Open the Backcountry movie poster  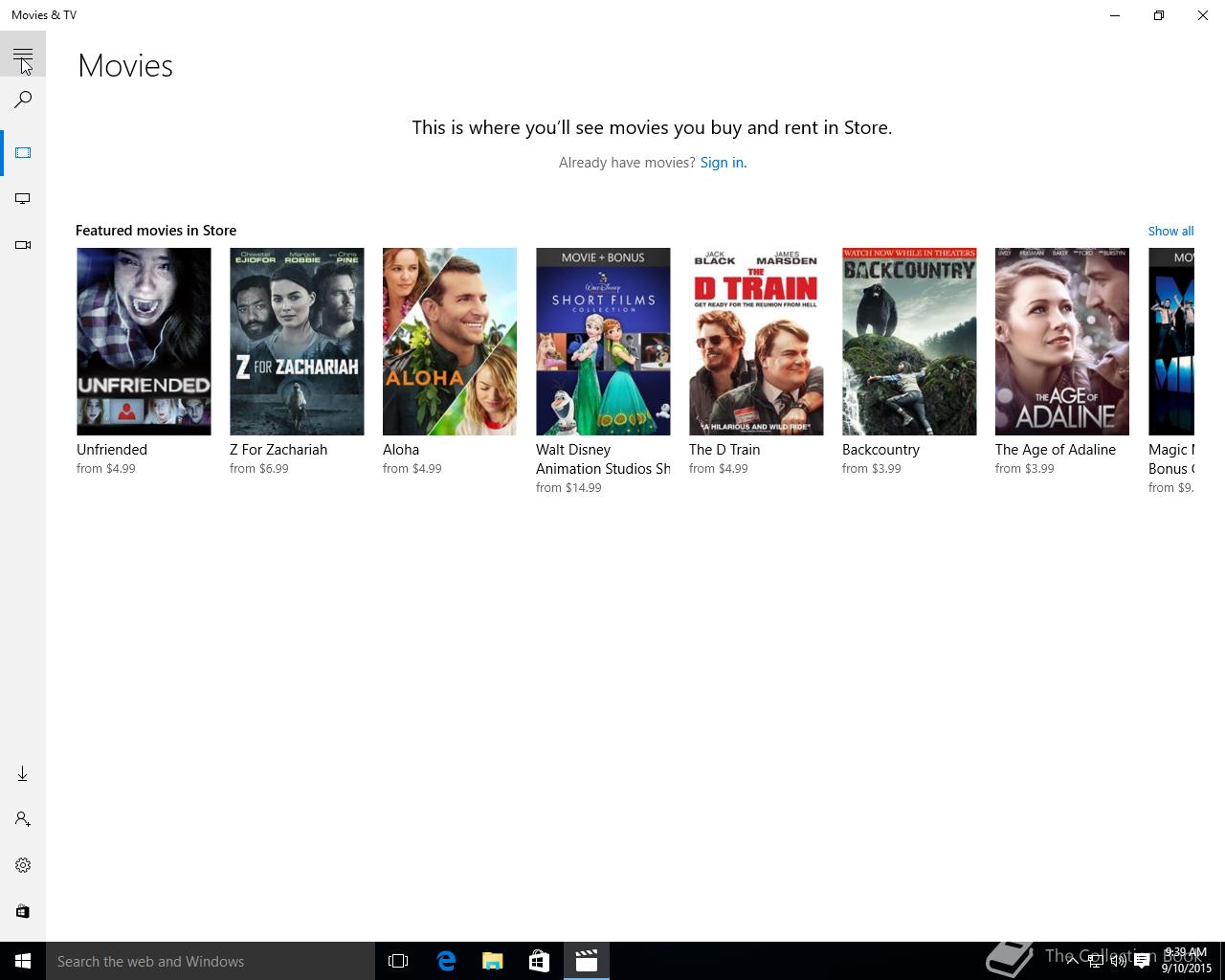[x=909, y=342]
